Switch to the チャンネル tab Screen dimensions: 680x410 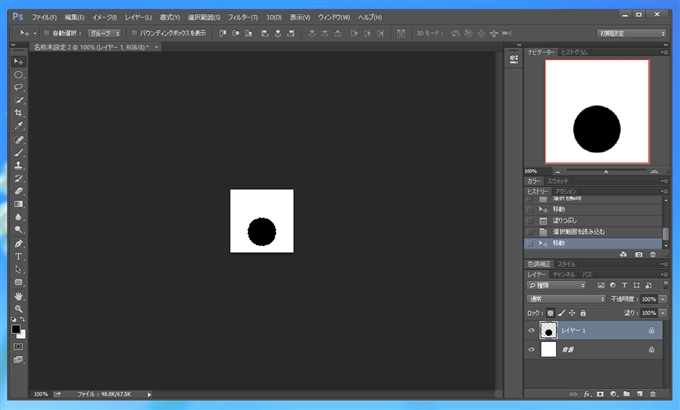point(564,274)
